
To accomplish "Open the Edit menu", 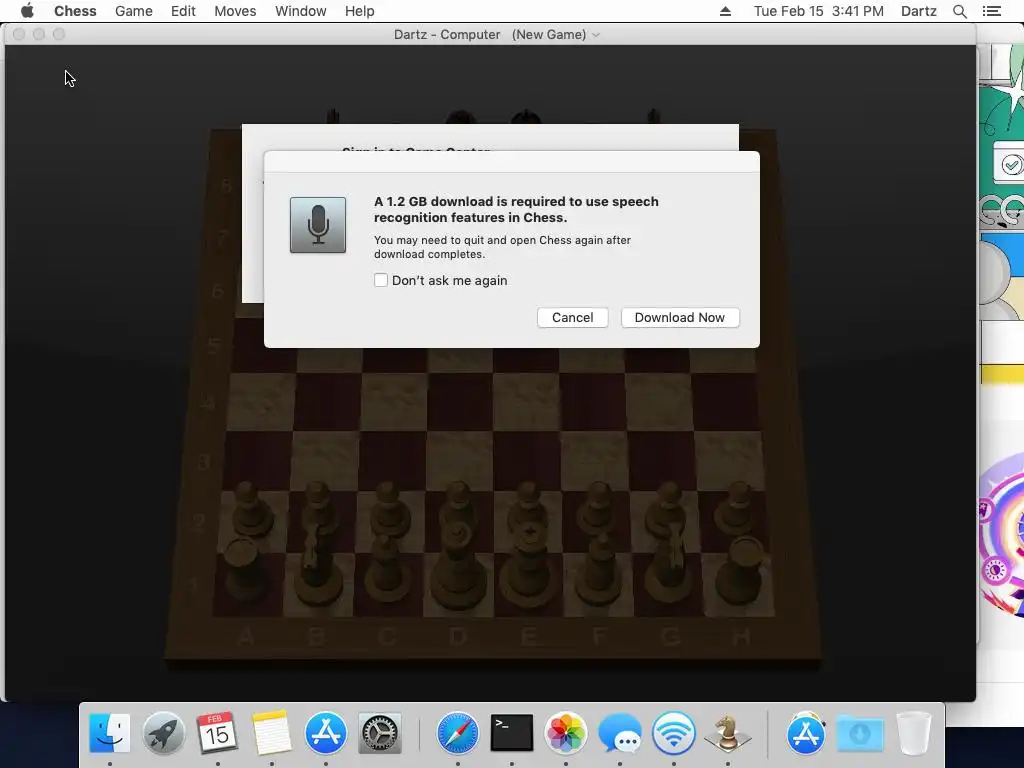I will [183, 11].
